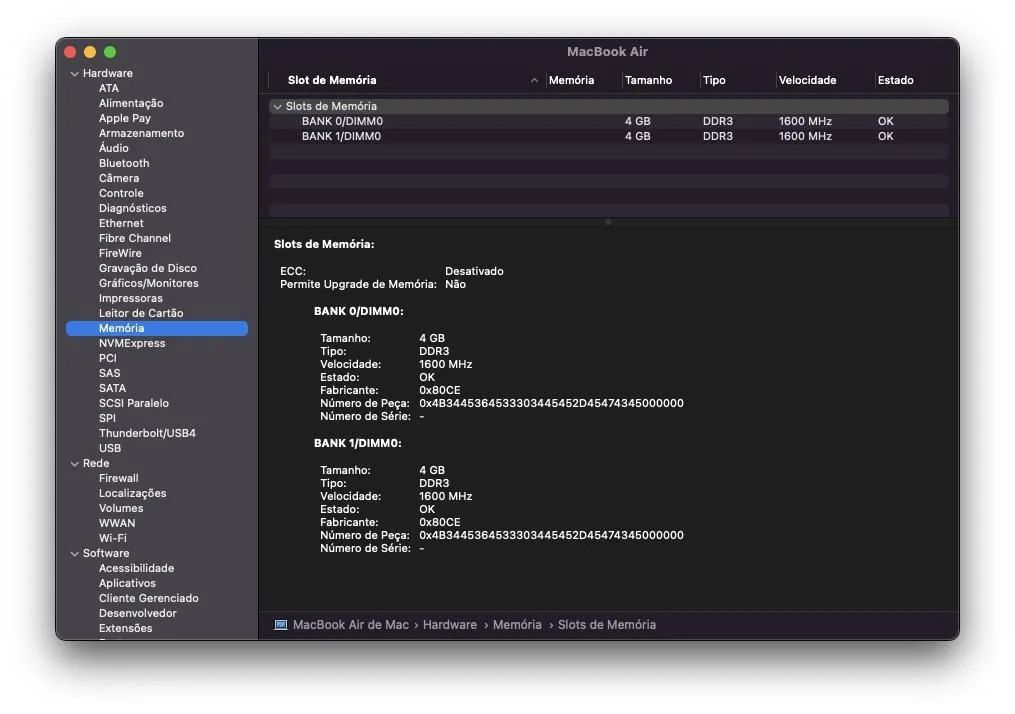Select the BANK 0/DIMM0 table row

(609, 121)
